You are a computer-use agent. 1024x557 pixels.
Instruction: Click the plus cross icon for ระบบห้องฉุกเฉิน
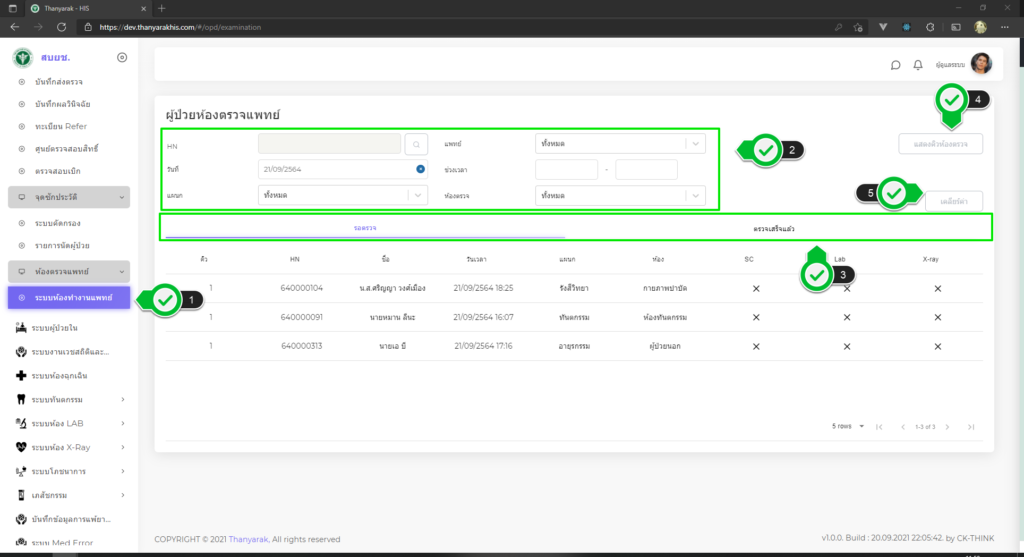pos(21,375)
